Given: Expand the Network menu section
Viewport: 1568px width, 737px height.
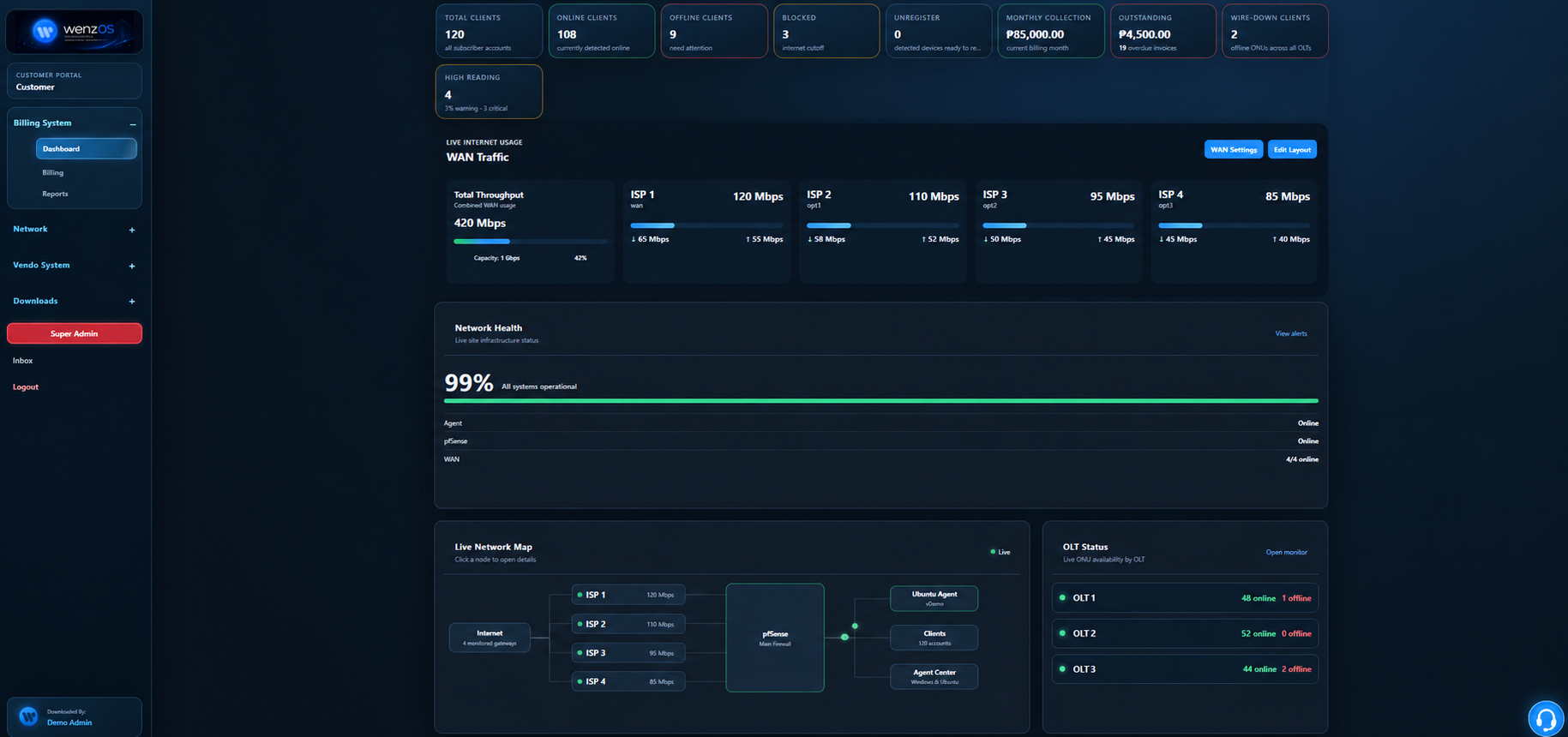Looking at the screenshot, I should coord(132,230).
